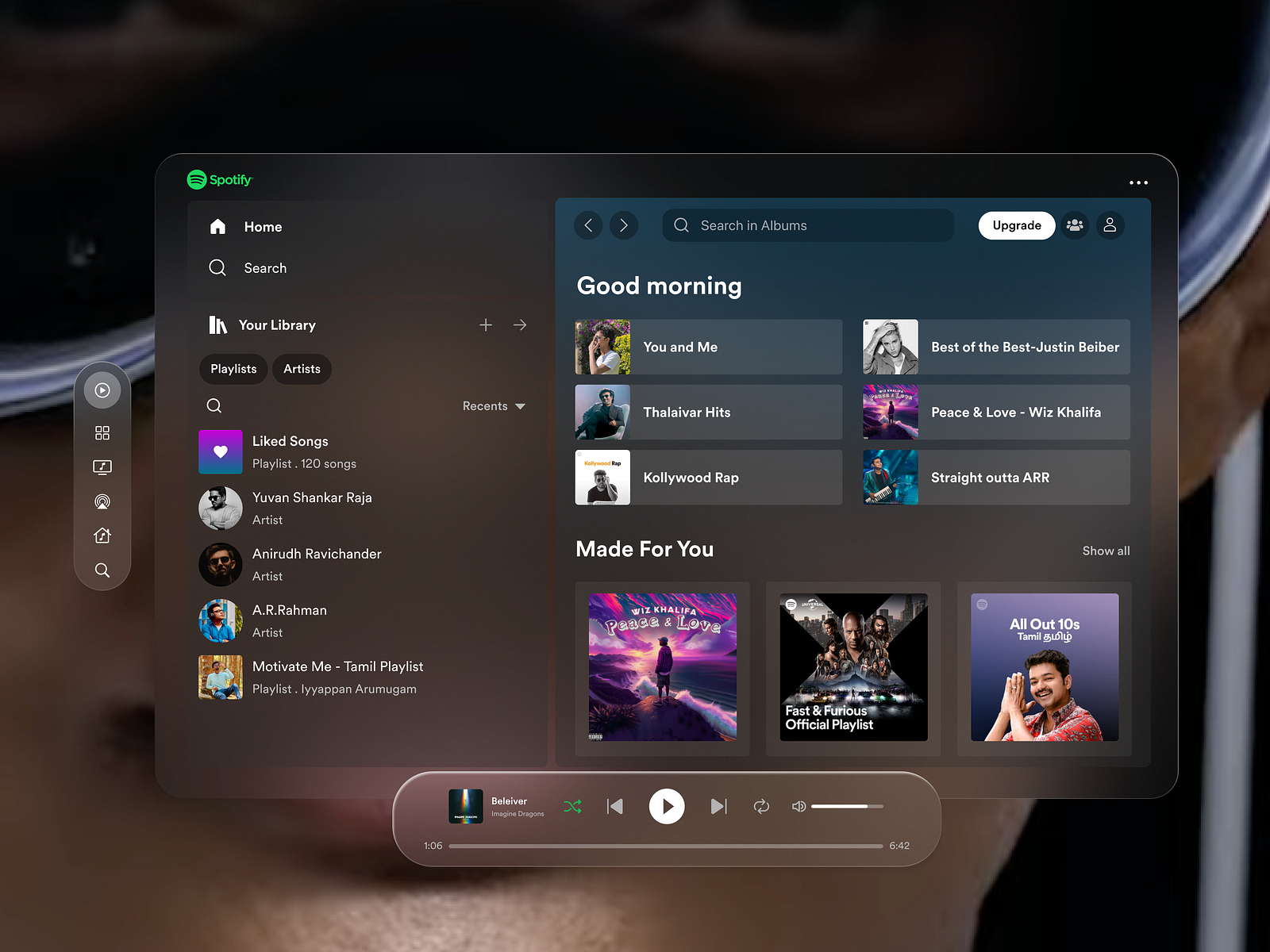Open Straight outta ARR tile
Image resolution: width=1270 pixels, height=952 pixels.
click(997, 478)
